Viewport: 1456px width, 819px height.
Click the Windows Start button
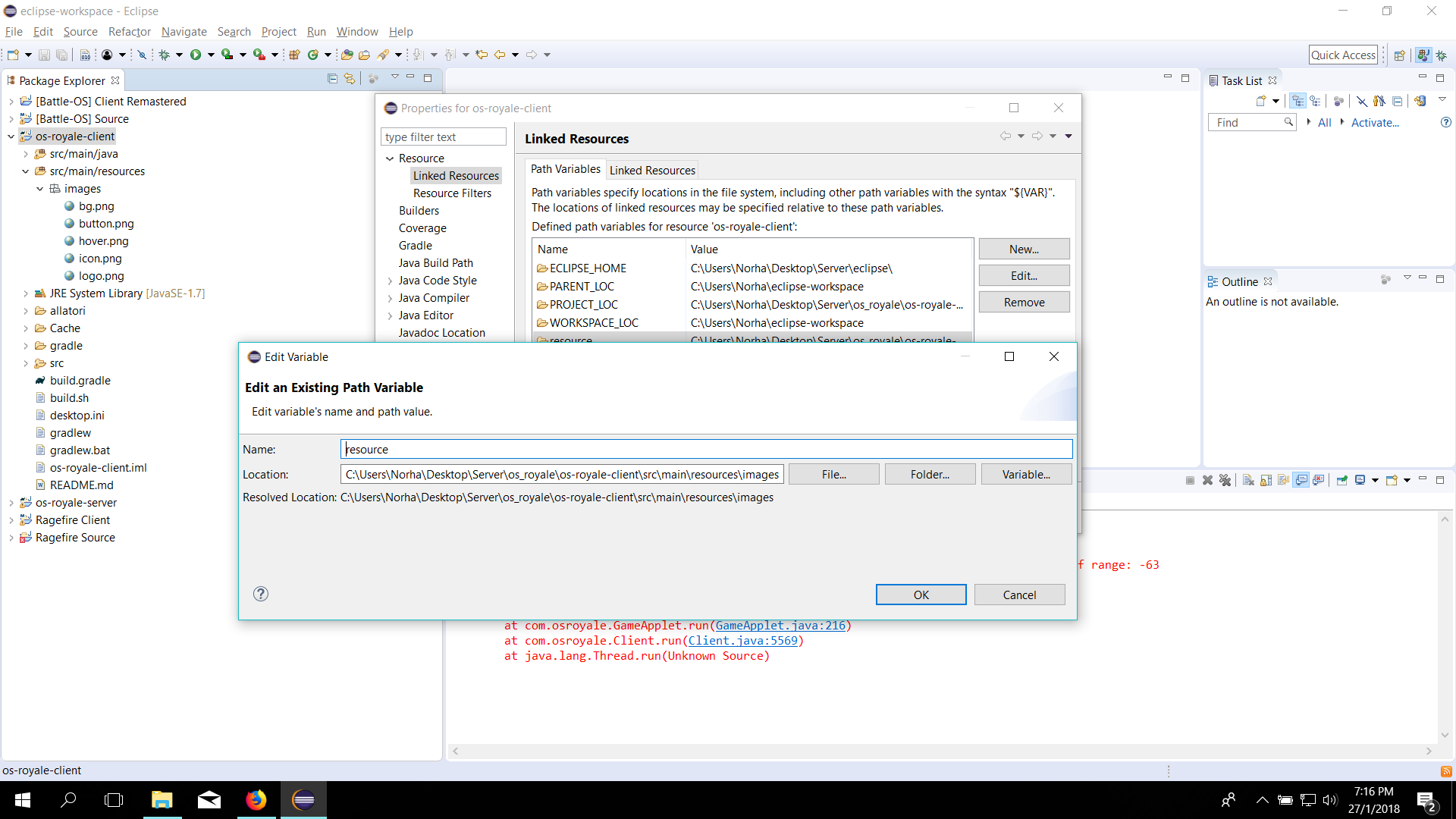[x=23, y=800]
